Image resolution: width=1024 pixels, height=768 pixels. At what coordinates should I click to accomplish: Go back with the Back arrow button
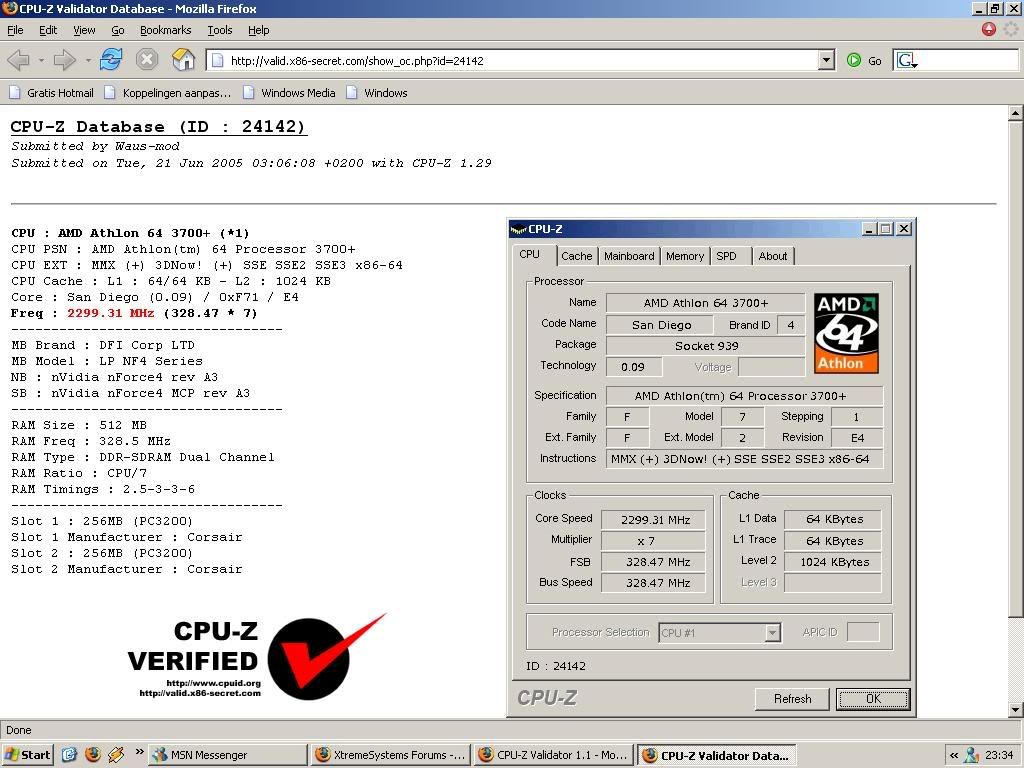[x=19, y=60]
